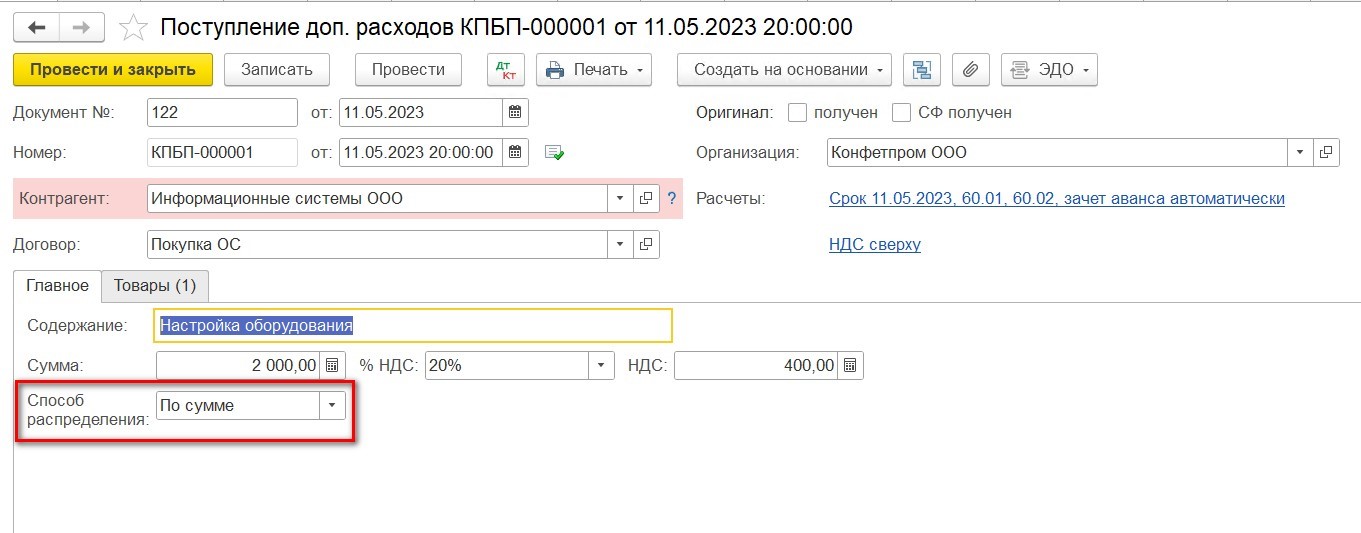Show Дт/Кт accounting entries
This screenshot has width=1361, height=533.
[x=505, y=69]
